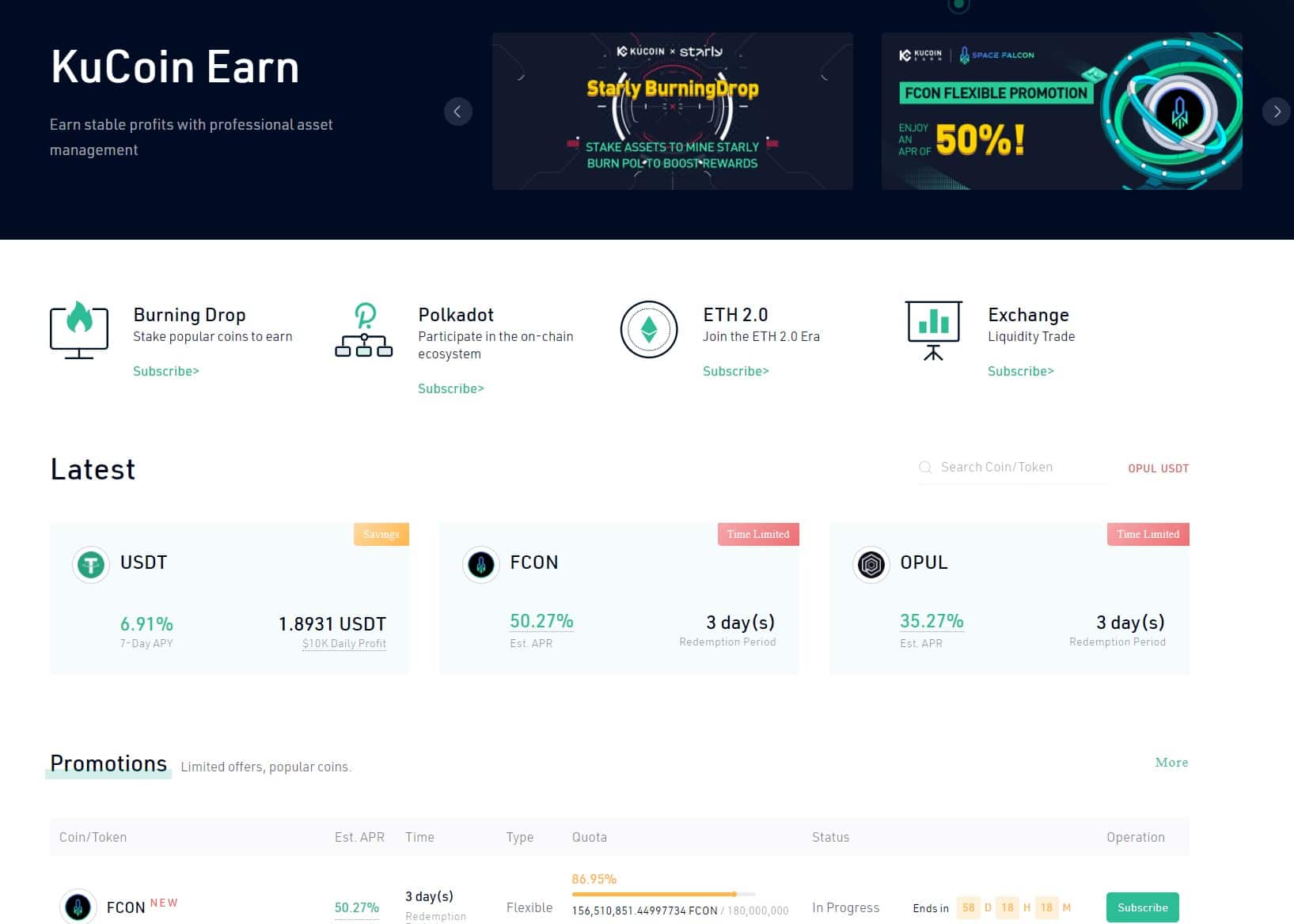Click into the Search Coin/Token field
Screen dimensions: 1294x924
[1021, 468]
